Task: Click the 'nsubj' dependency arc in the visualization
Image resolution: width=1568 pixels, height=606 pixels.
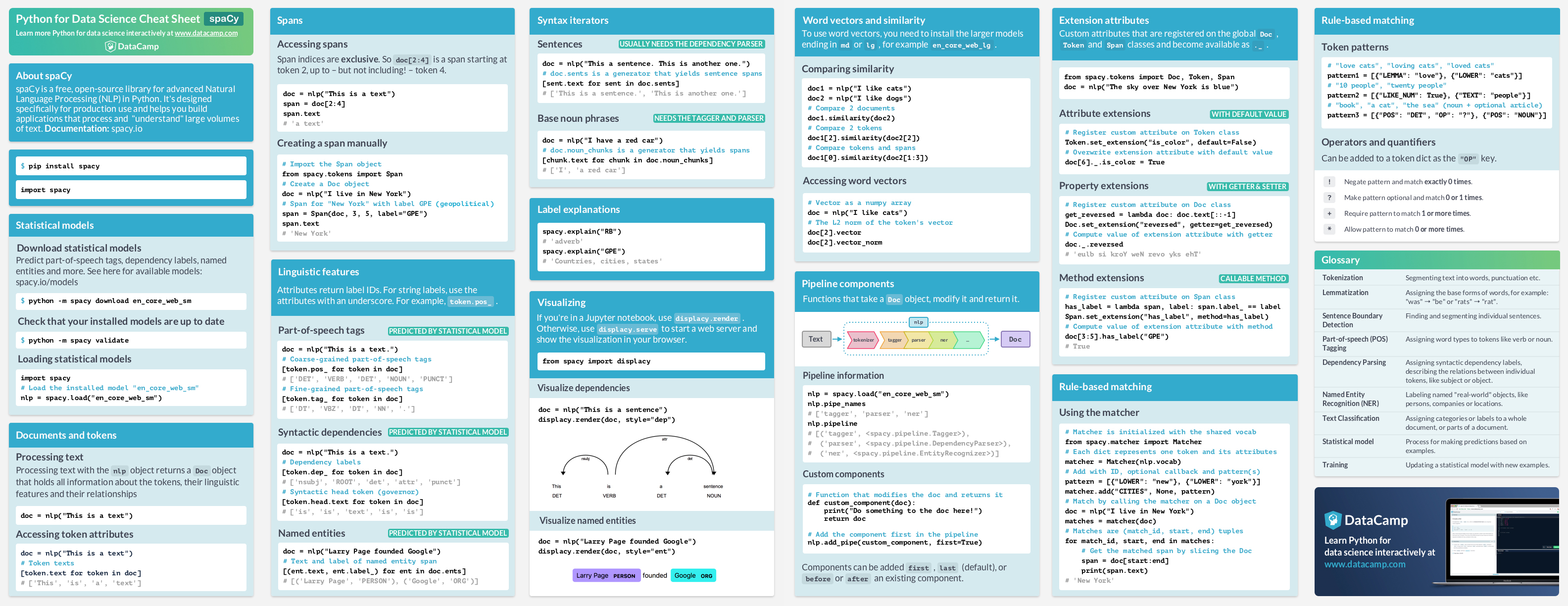Action: [x=585, y=464]
